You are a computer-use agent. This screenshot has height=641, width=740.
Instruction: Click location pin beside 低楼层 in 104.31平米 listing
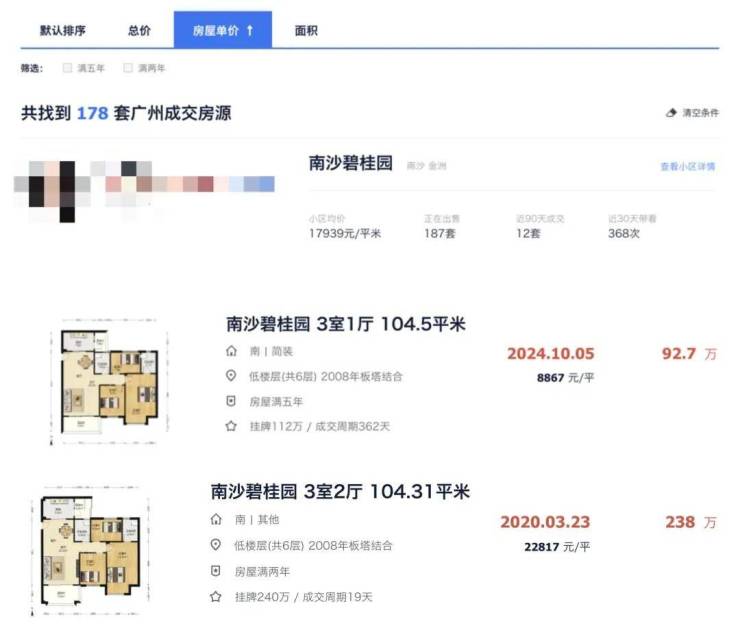coord(216,545)
